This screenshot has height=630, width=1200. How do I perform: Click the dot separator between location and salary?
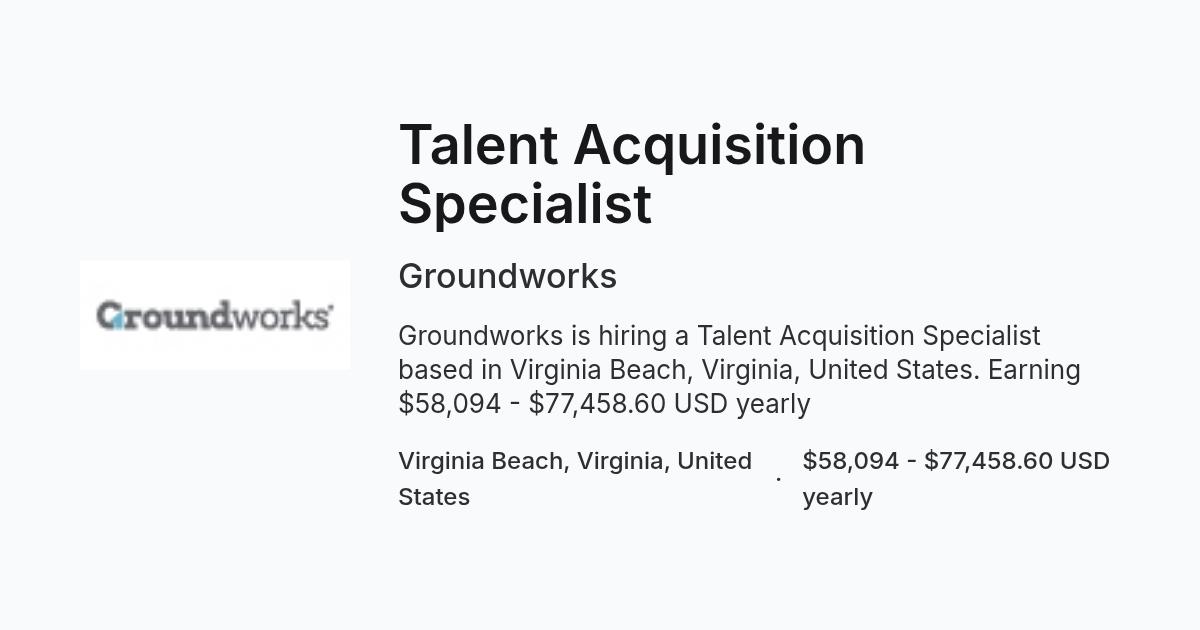pos(778,480)
